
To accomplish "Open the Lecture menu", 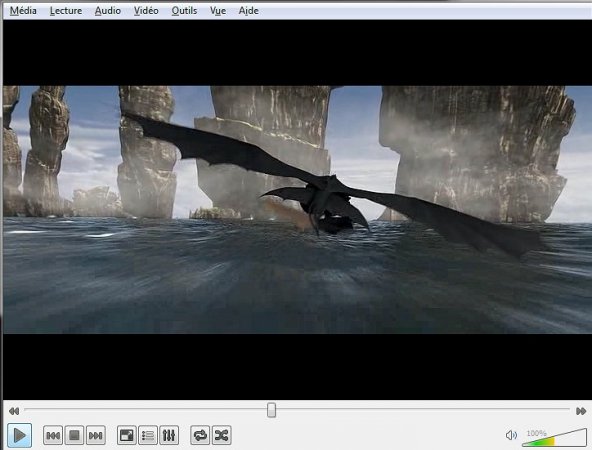I will (x=66, y=11).
